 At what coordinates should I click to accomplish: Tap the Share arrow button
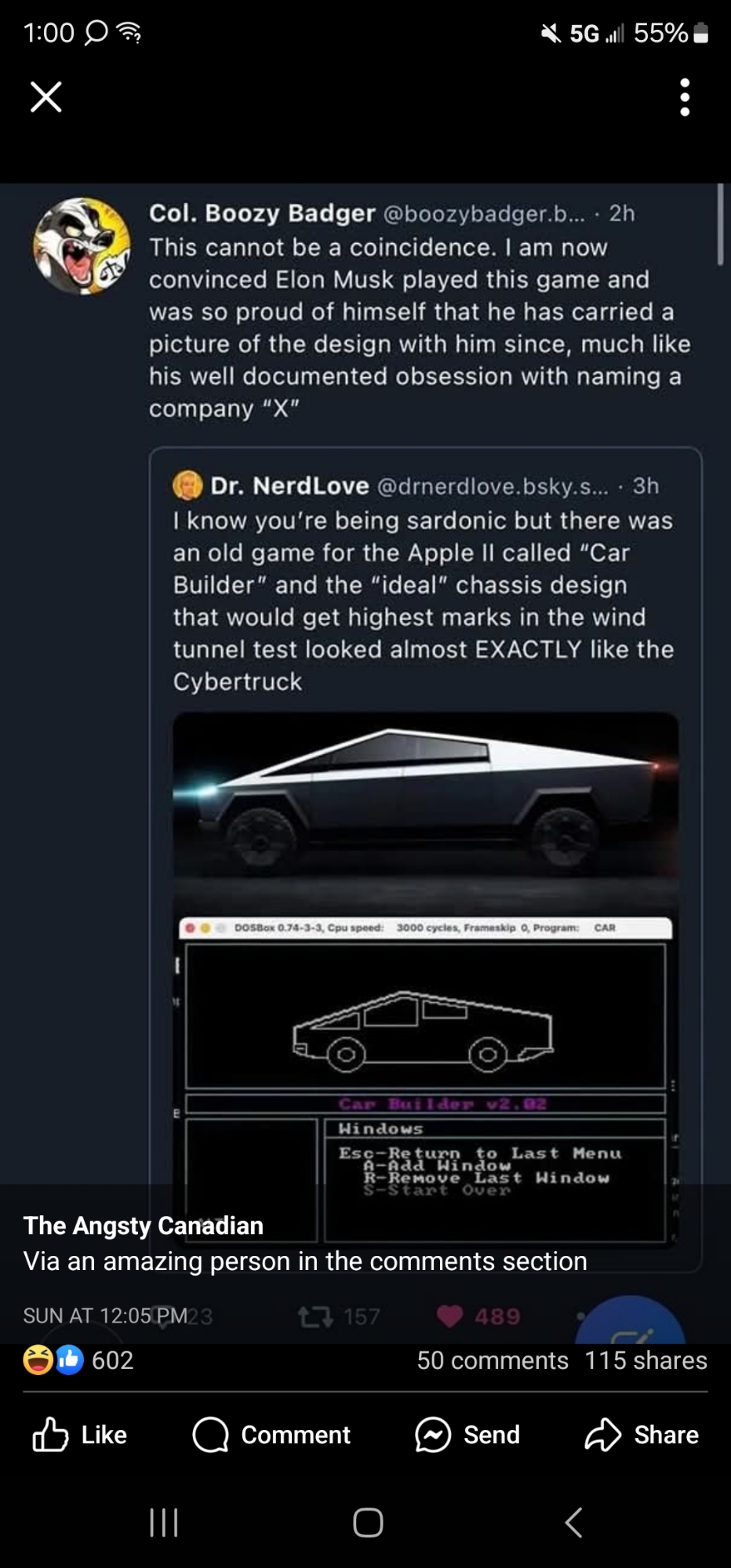642,1435
